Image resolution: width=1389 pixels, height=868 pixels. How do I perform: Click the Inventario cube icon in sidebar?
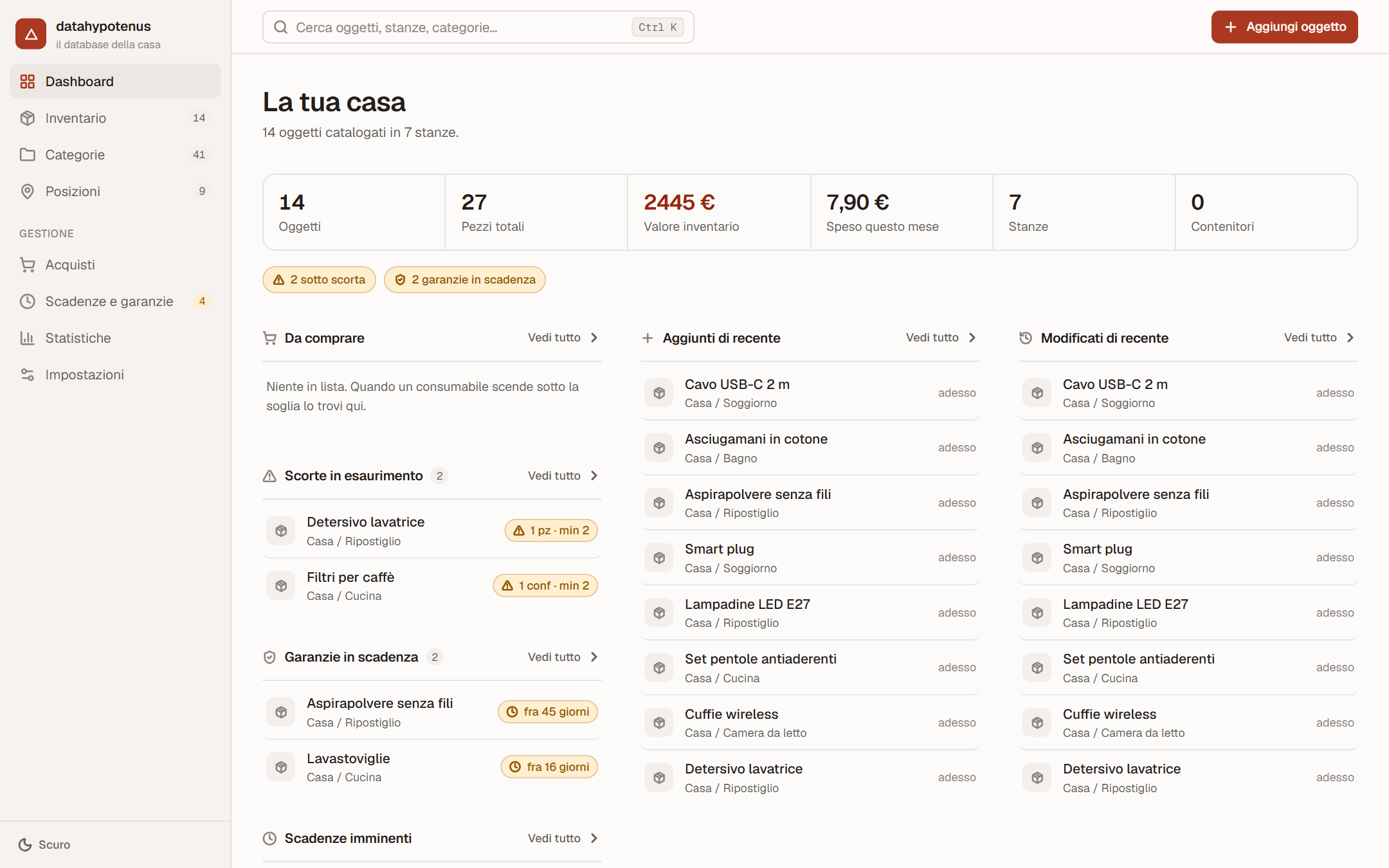[x=27, y=118]
